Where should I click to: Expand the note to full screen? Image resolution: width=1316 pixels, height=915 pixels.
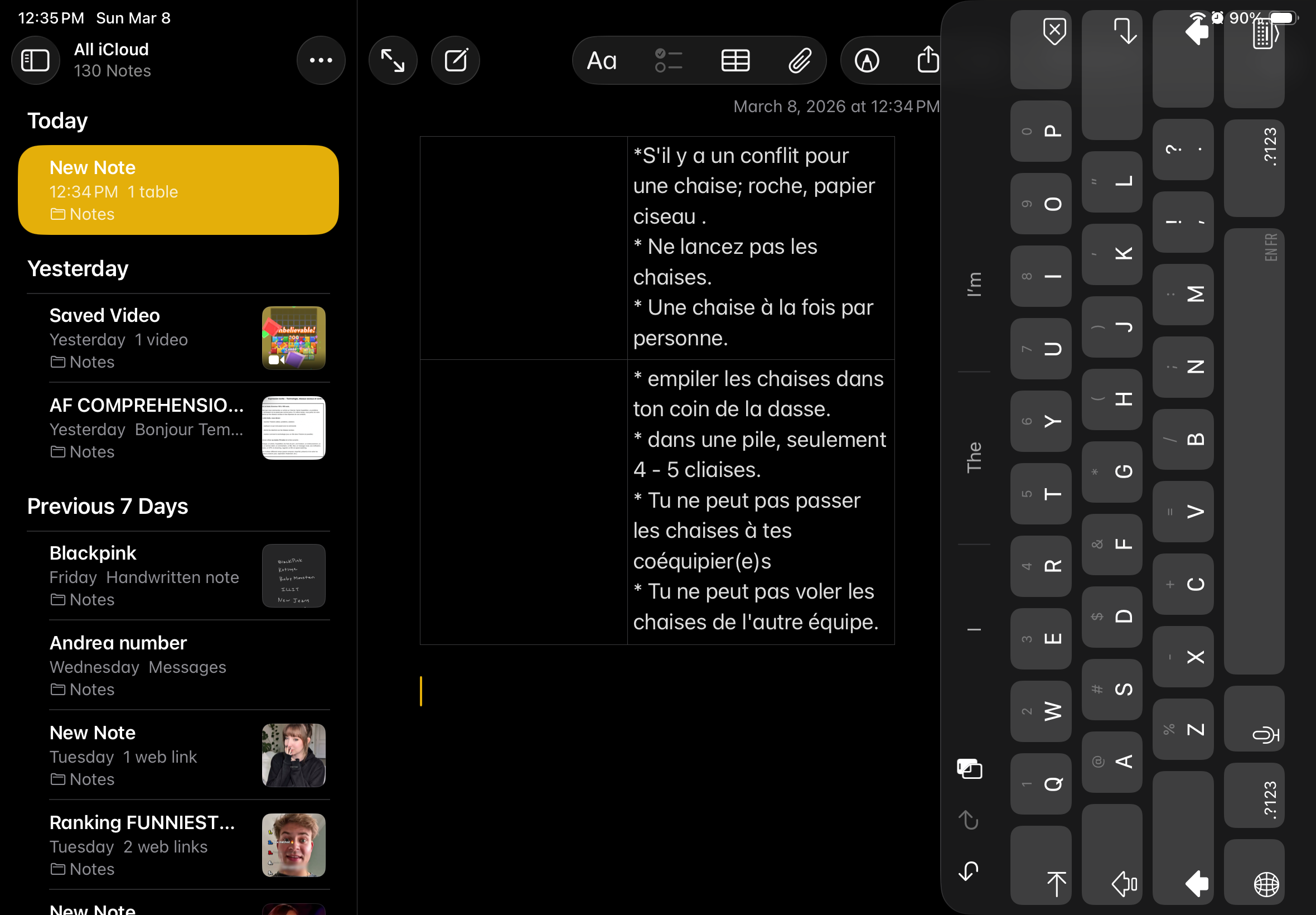pyautogui.click(x=393, y=60)
